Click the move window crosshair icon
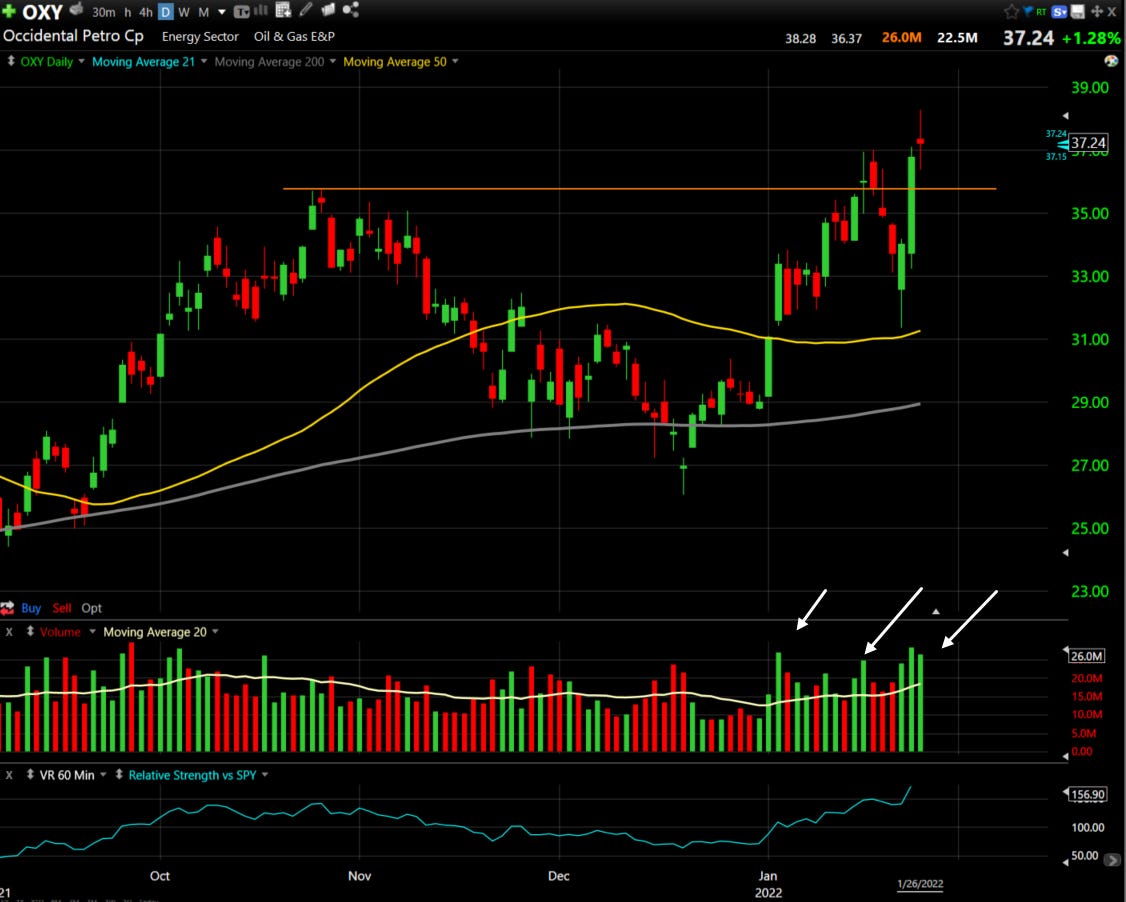 (1097, 11)
